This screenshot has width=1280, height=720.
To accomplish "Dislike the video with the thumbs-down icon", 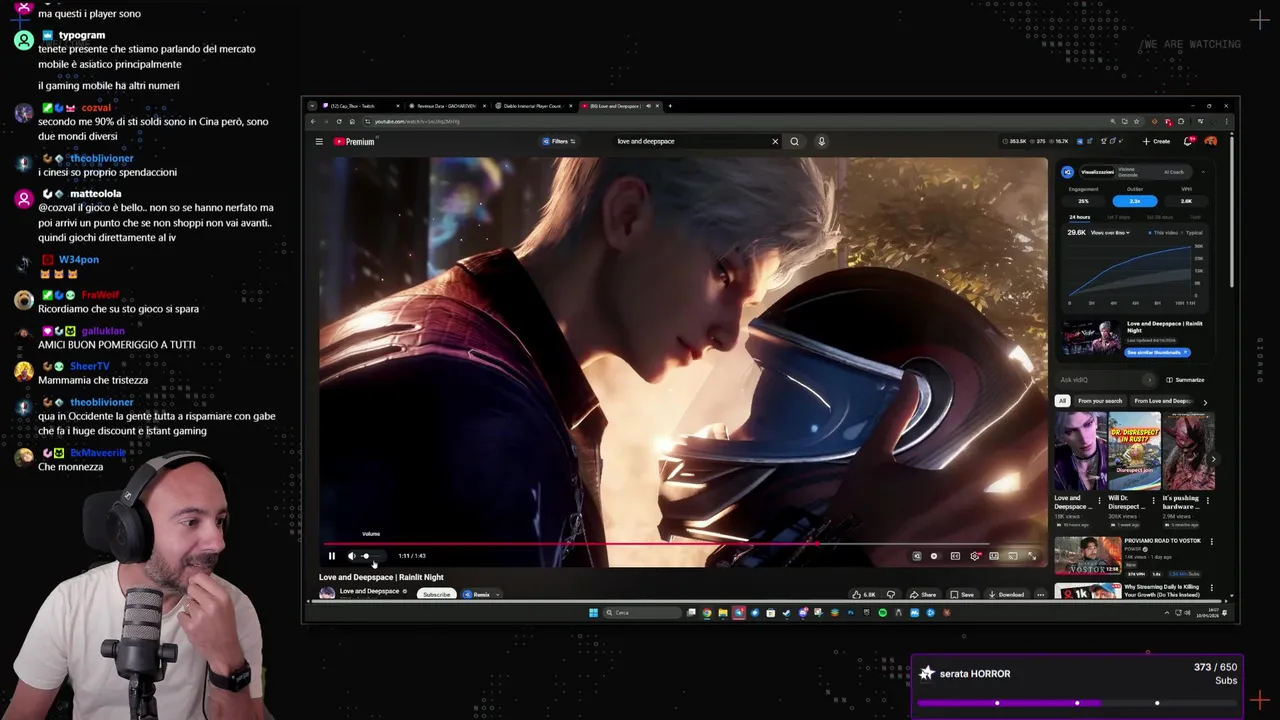I will coord(891,594).
